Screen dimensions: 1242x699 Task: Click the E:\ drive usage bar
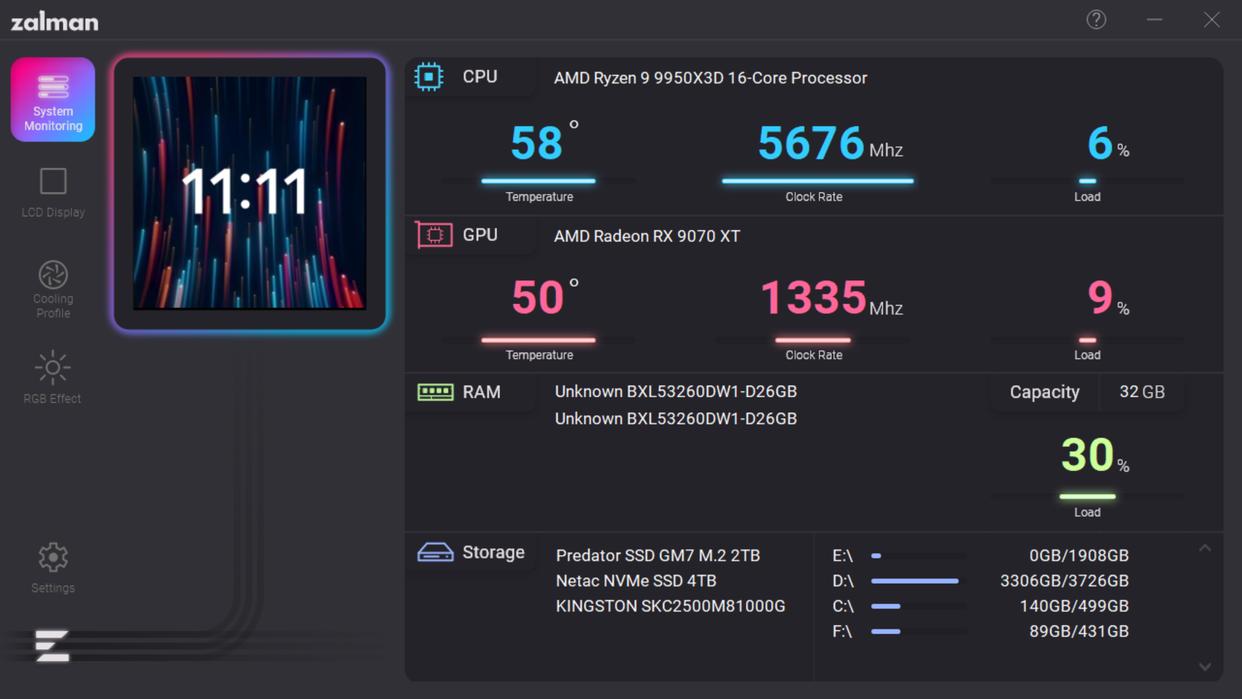pyautogui.click(x=918, y=555)
